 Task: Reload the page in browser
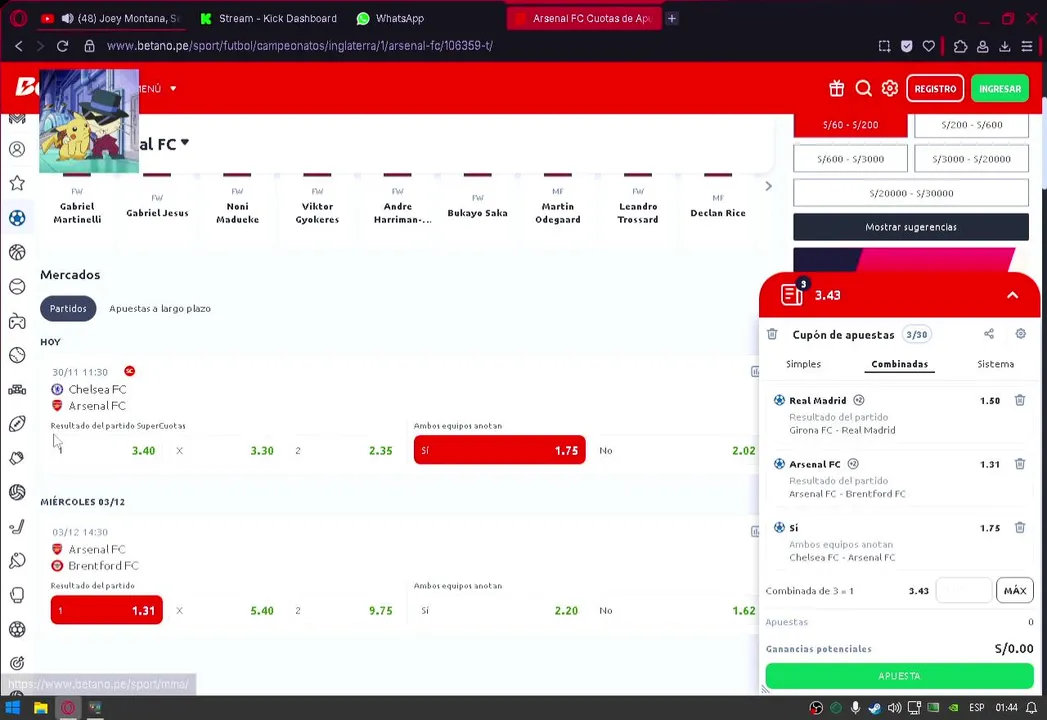(62, 45)
